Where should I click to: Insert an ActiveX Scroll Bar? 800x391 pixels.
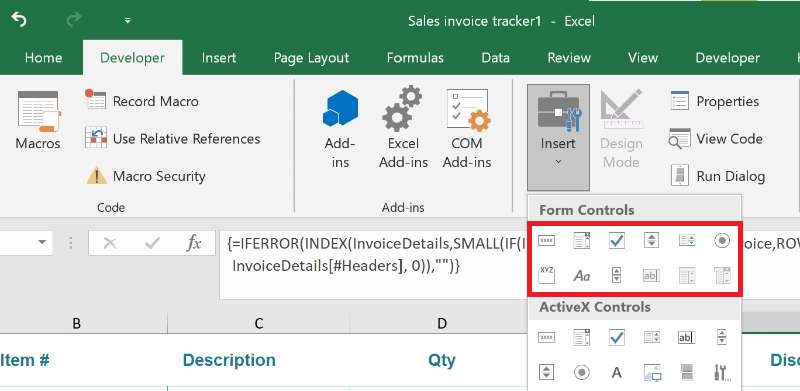point(721,337)
